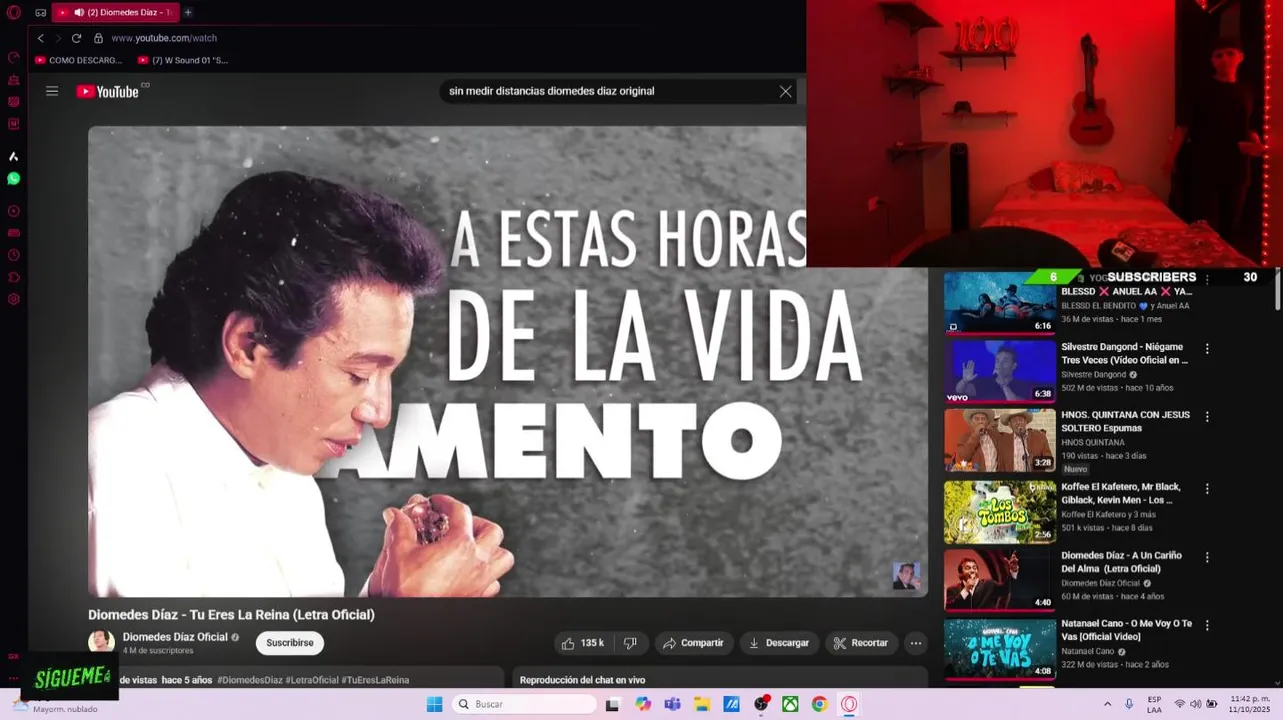The width and height of the screenshot is (1283, 720).
Task: Click the #LetraOficial hashtag
Action: click(x=312, y=680)
